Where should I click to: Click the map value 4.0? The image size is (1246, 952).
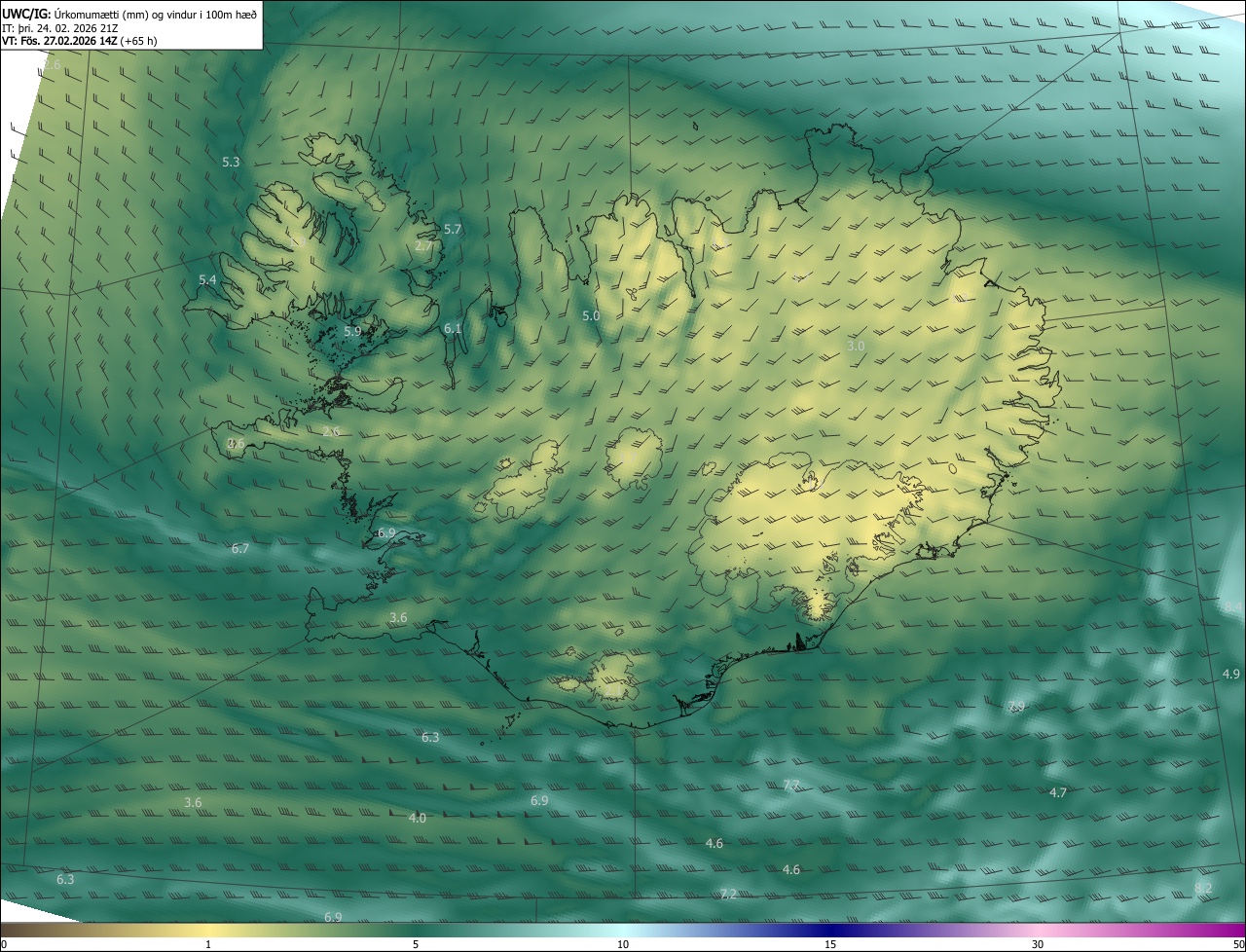coord(418,818)
